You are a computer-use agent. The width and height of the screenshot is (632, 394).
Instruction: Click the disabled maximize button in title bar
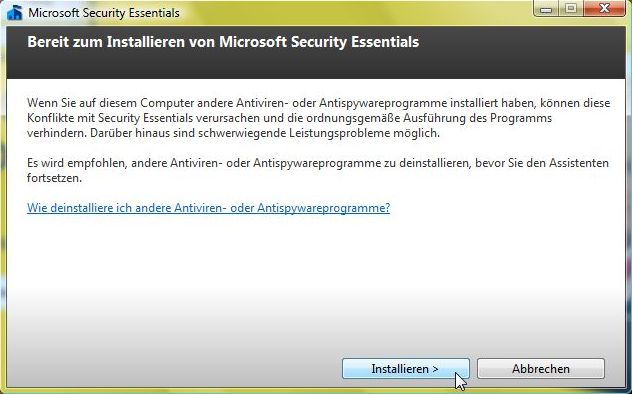(571, 9)
